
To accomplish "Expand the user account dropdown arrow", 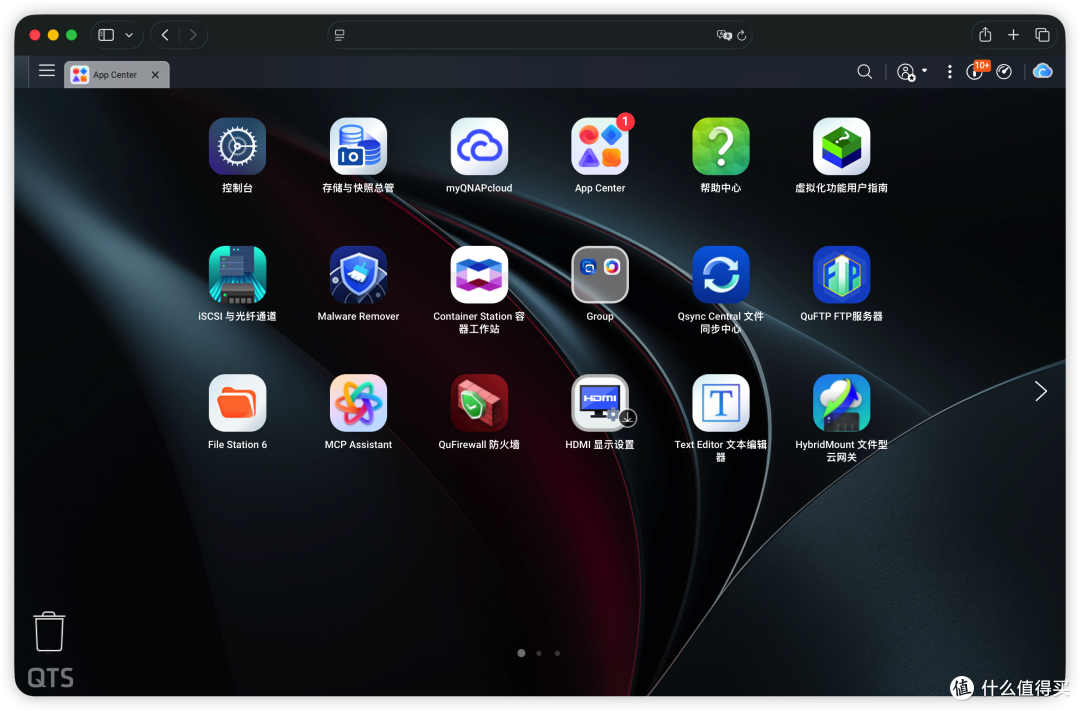I will pyautogui.click(x=924, y=71).
